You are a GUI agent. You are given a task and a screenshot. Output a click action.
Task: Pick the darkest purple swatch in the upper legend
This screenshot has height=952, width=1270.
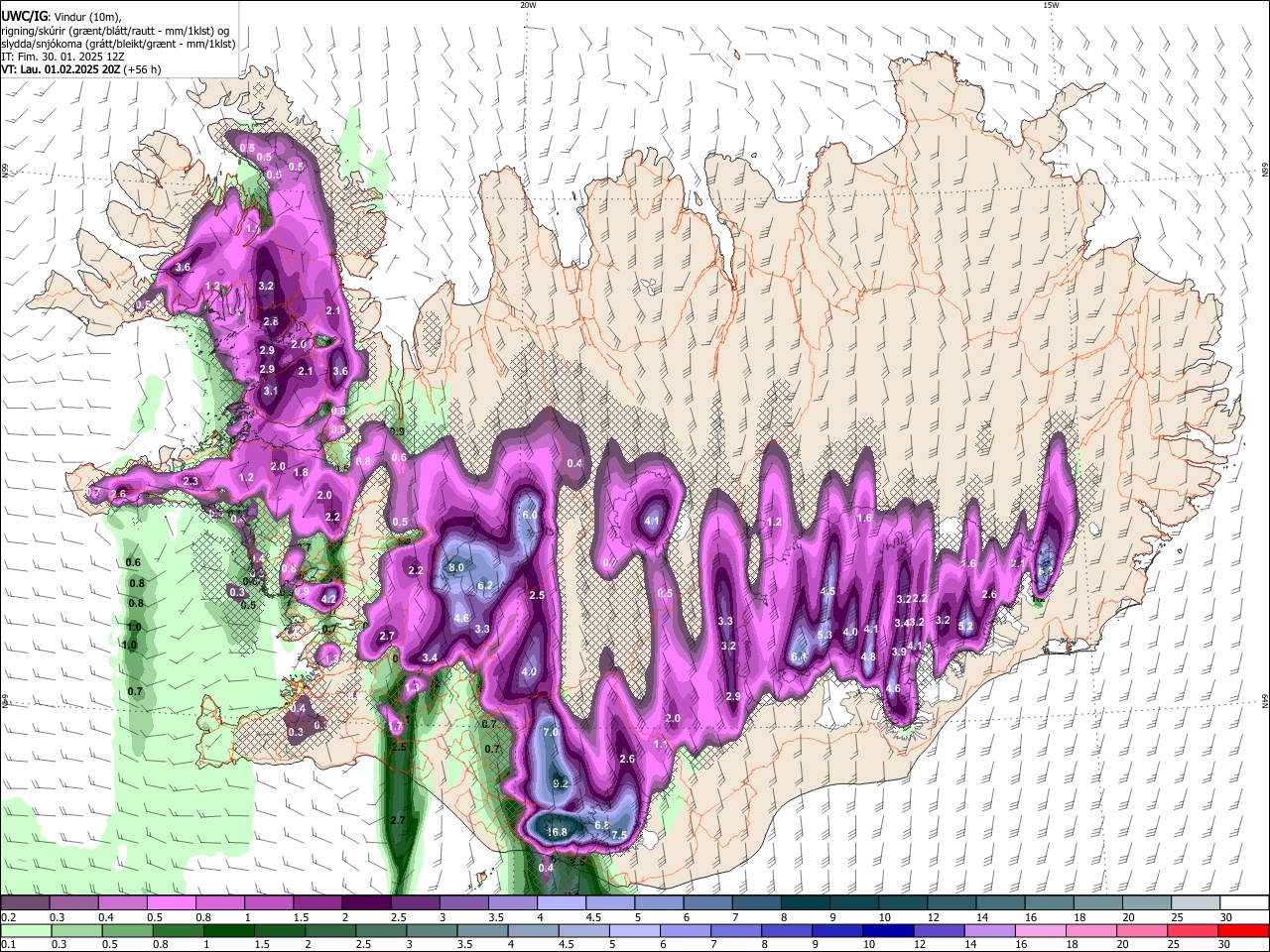coord(366,902)
